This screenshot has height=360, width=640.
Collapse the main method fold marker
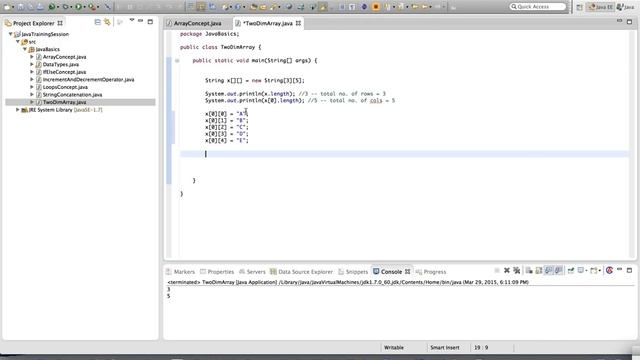click(177, 61)
